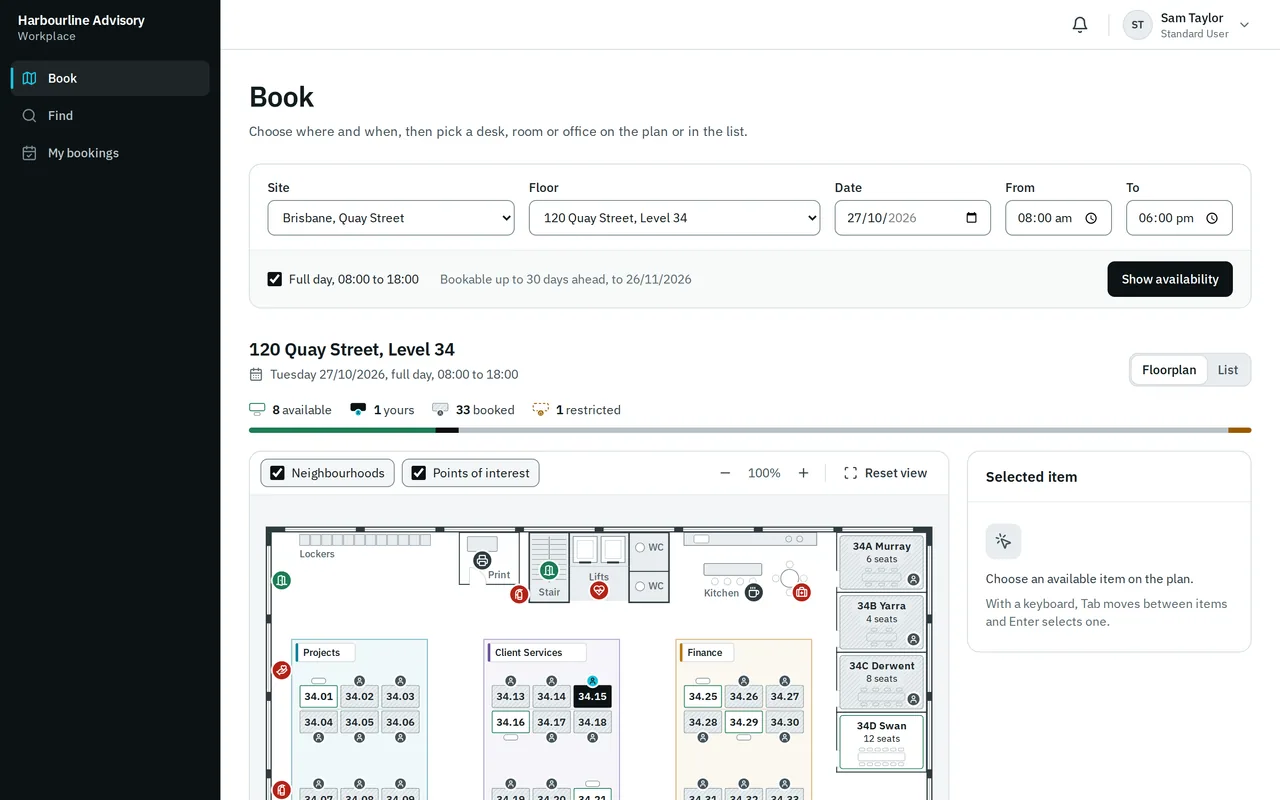Toggle the Neighbourhoods checkbox
The height and width of the screenshot is (800, 1280).
[278, 473]
